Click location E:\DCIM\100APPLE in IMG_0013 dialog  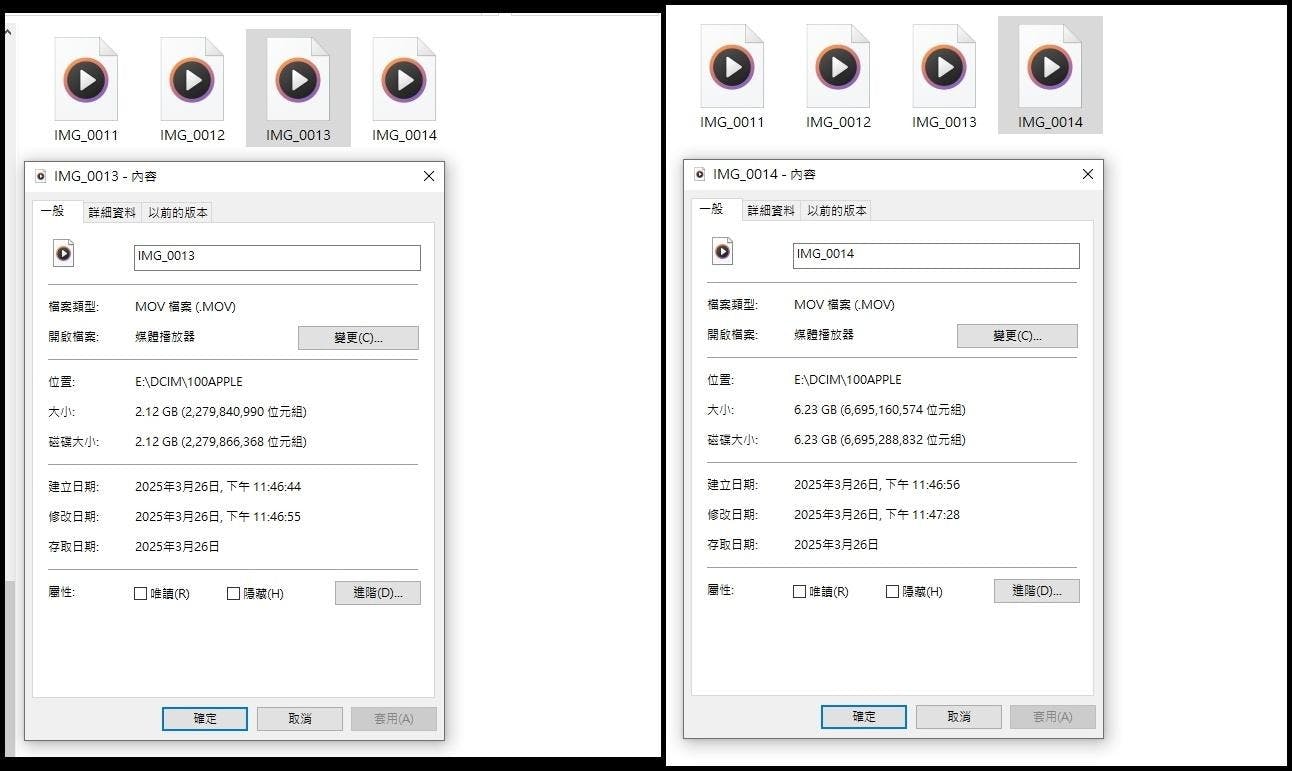189,382
